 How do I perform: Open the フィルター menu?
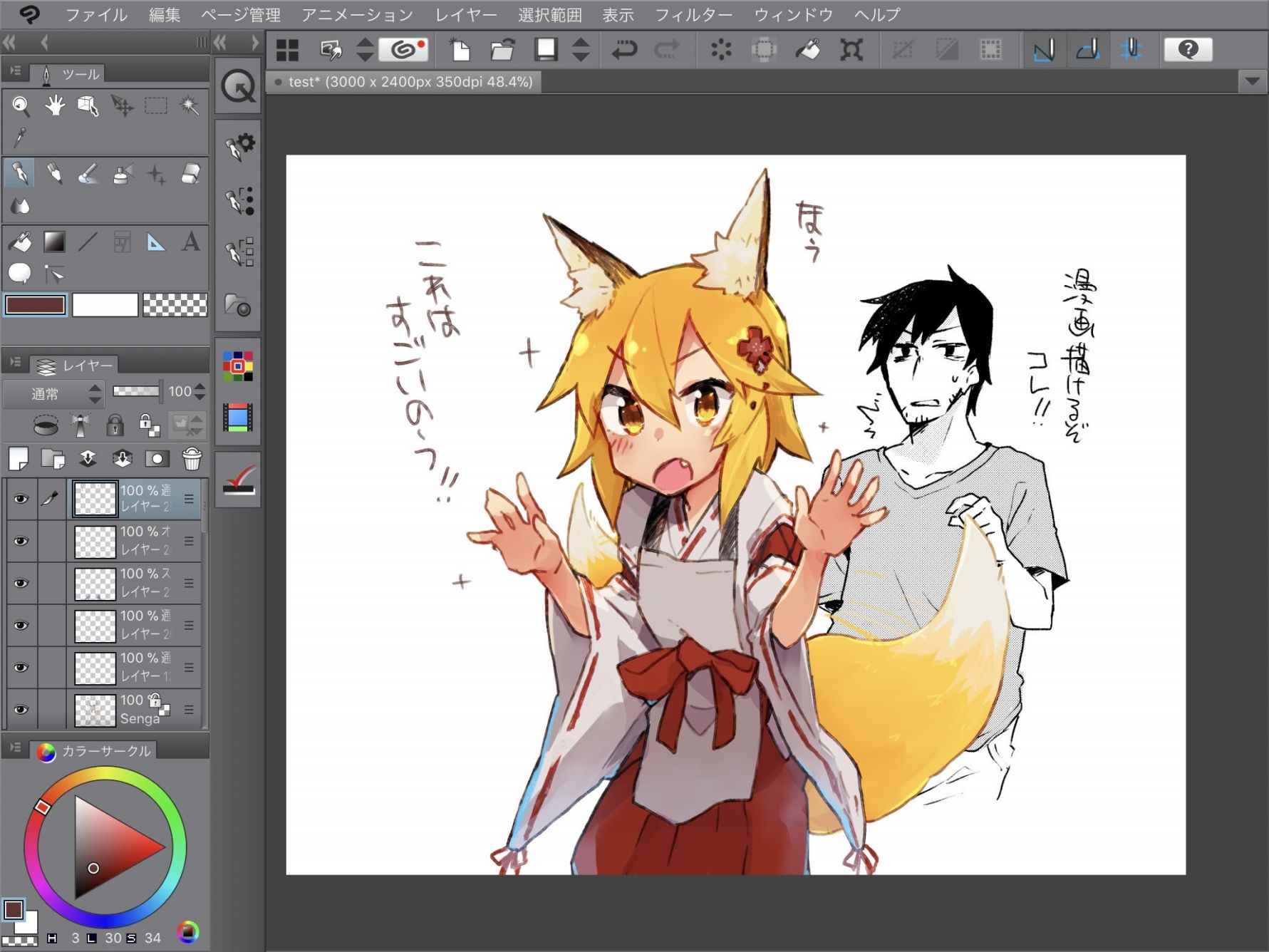click(x=693, y=15)
